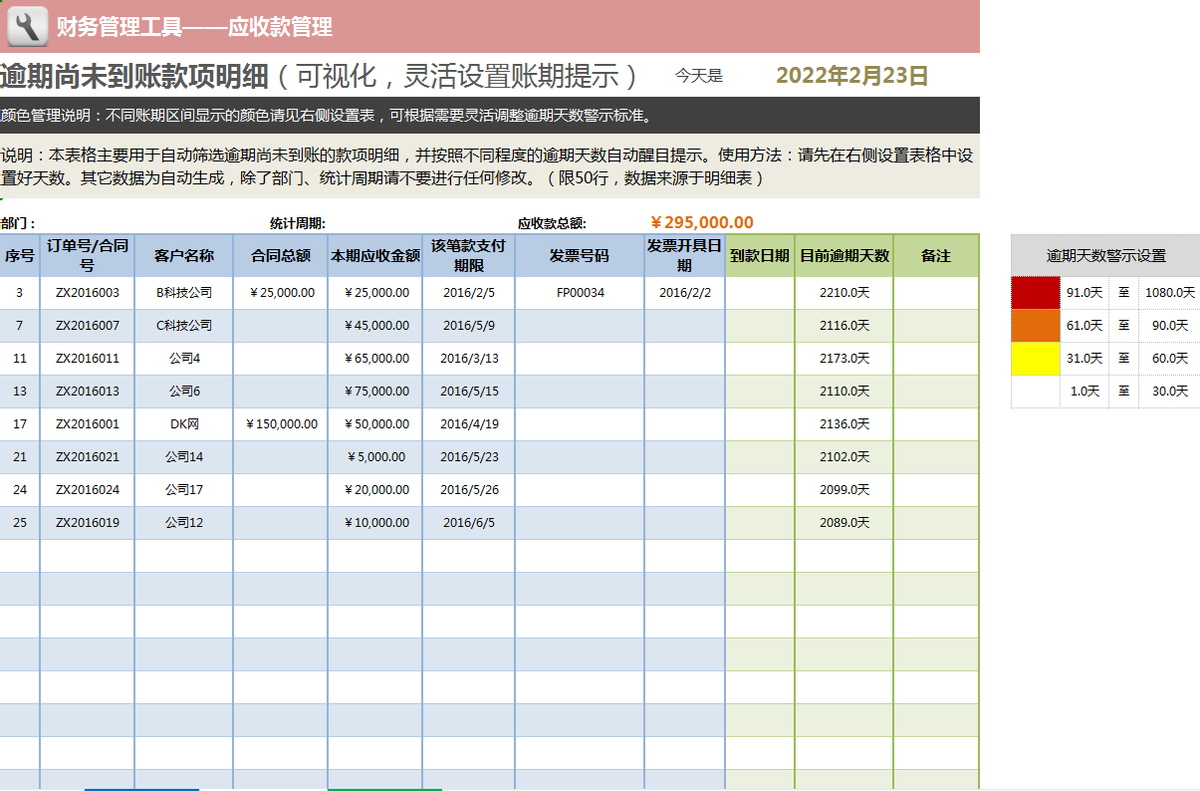Click the wrench tool icon in the header

click(29, 25)
